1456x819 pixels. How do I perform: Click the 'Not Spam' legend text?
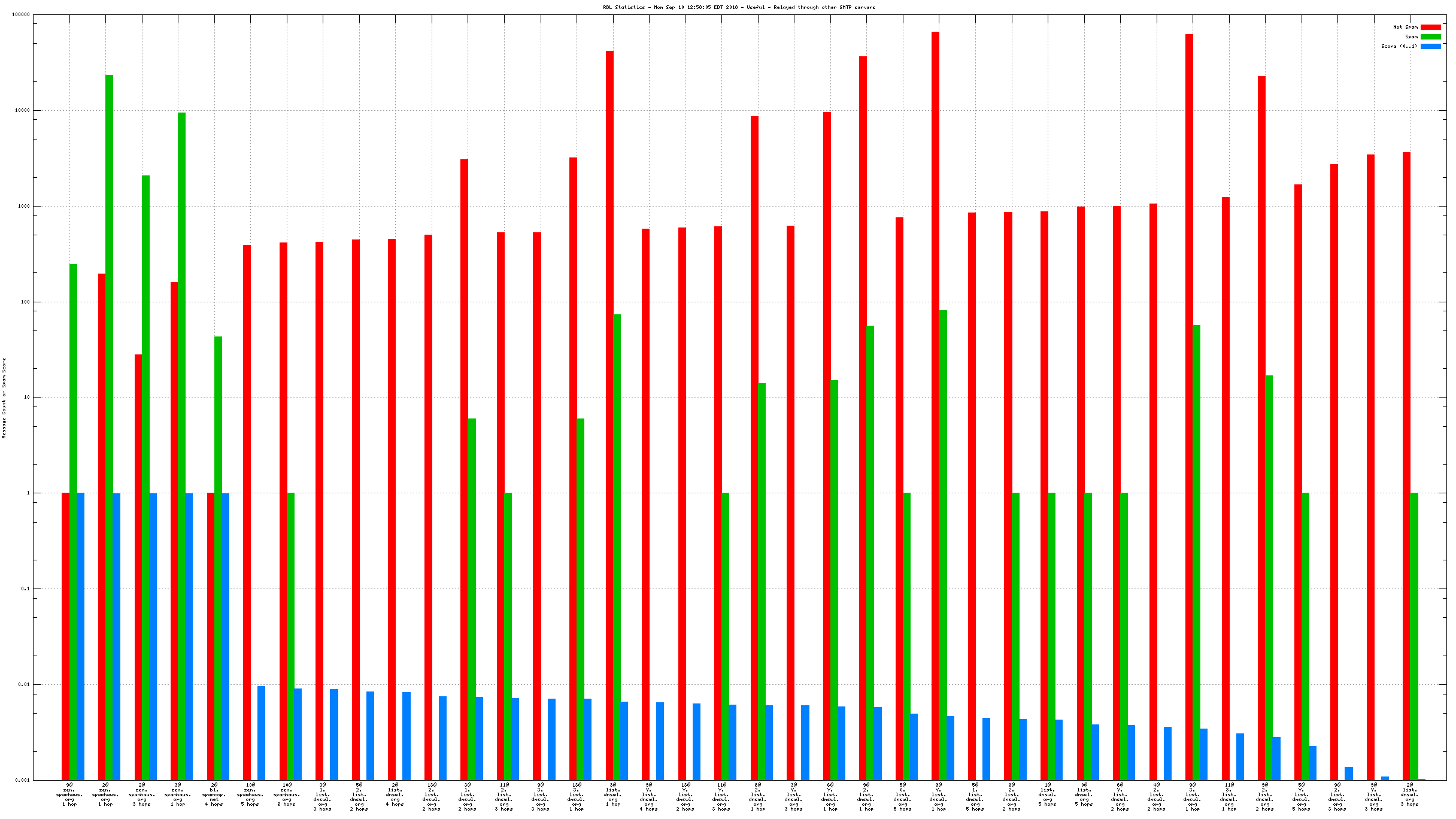pyautogui.click(x=1405, y=28)
